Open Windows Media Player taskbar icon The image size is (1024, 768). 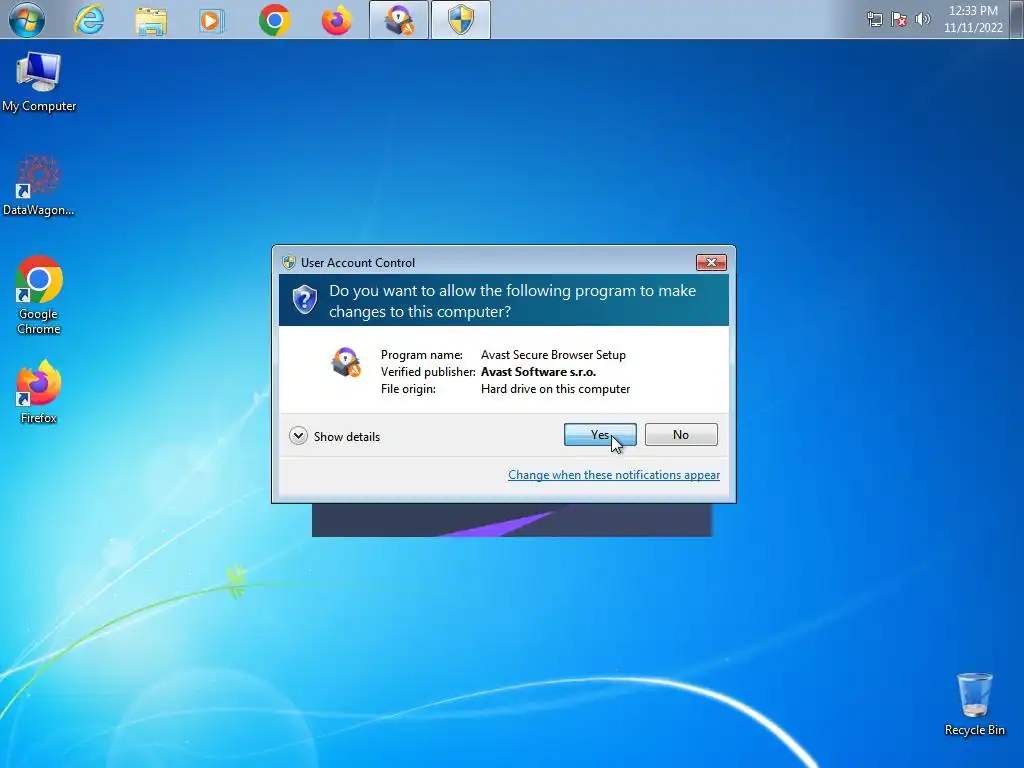tap(212, 20)
